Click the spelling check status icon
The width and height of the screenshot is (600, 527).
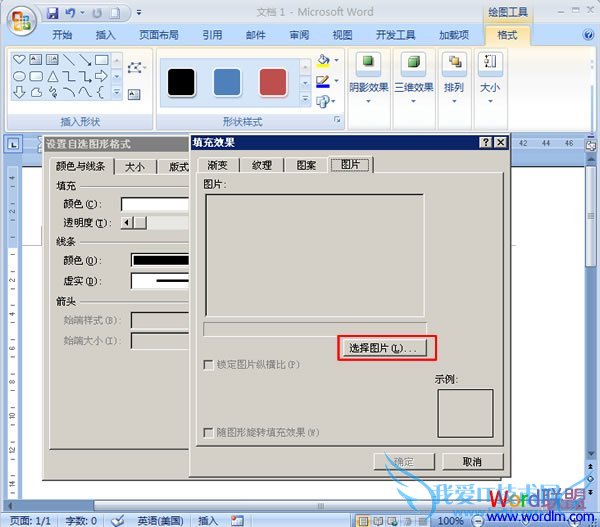(118, 520)
